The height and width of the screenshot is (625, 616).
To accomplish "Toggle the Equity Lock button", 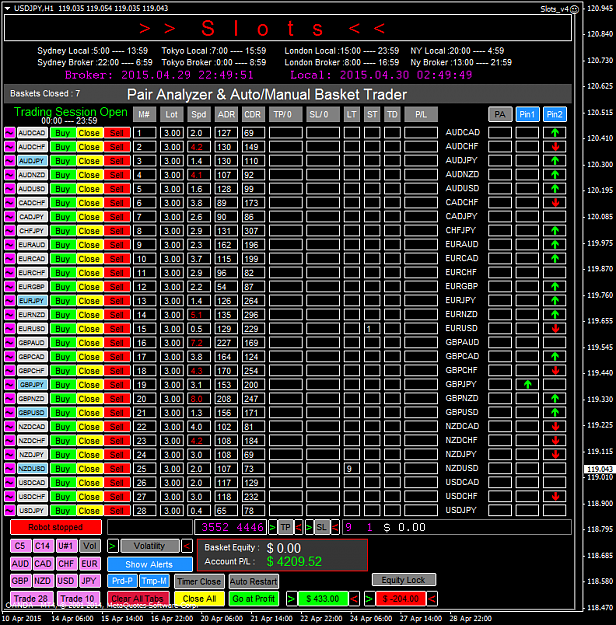I will [403, 580].
